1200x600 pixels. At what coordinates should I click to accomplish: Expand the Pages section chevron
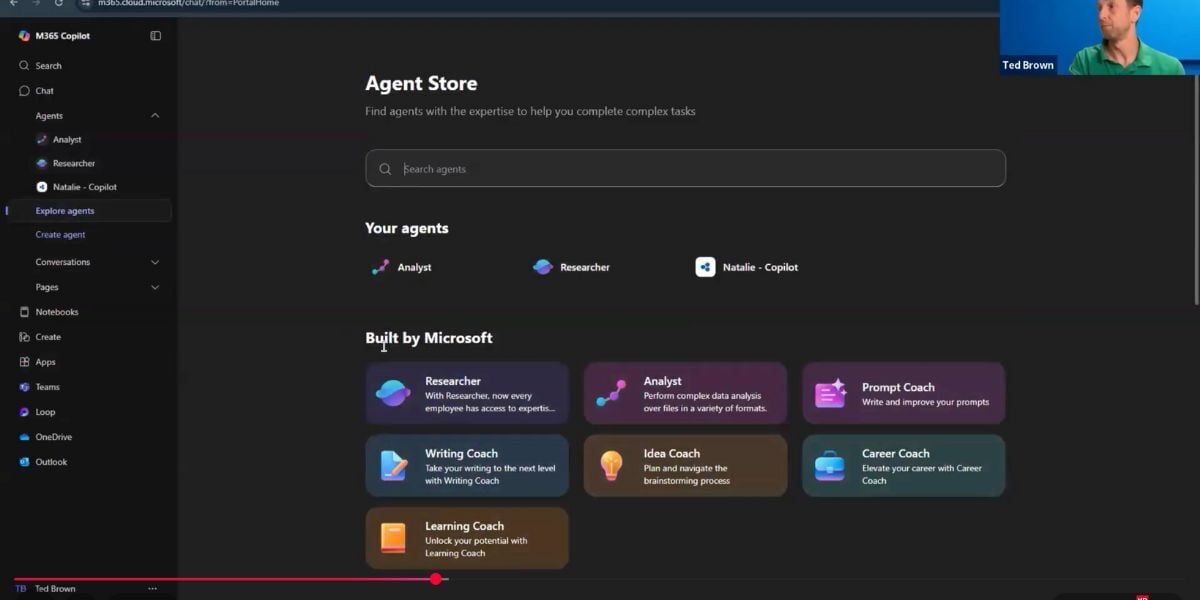click(x=155, y=287)
